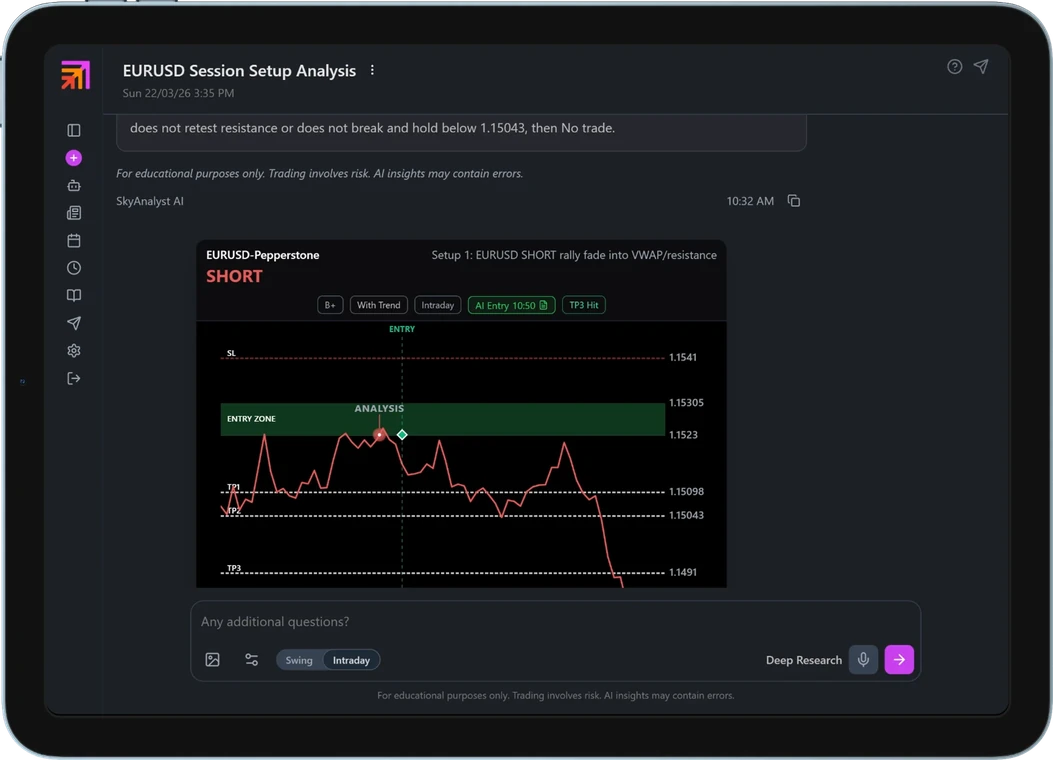Copy the SkyAnalyst AI message
1053x760 pixels.
(794, 201)
